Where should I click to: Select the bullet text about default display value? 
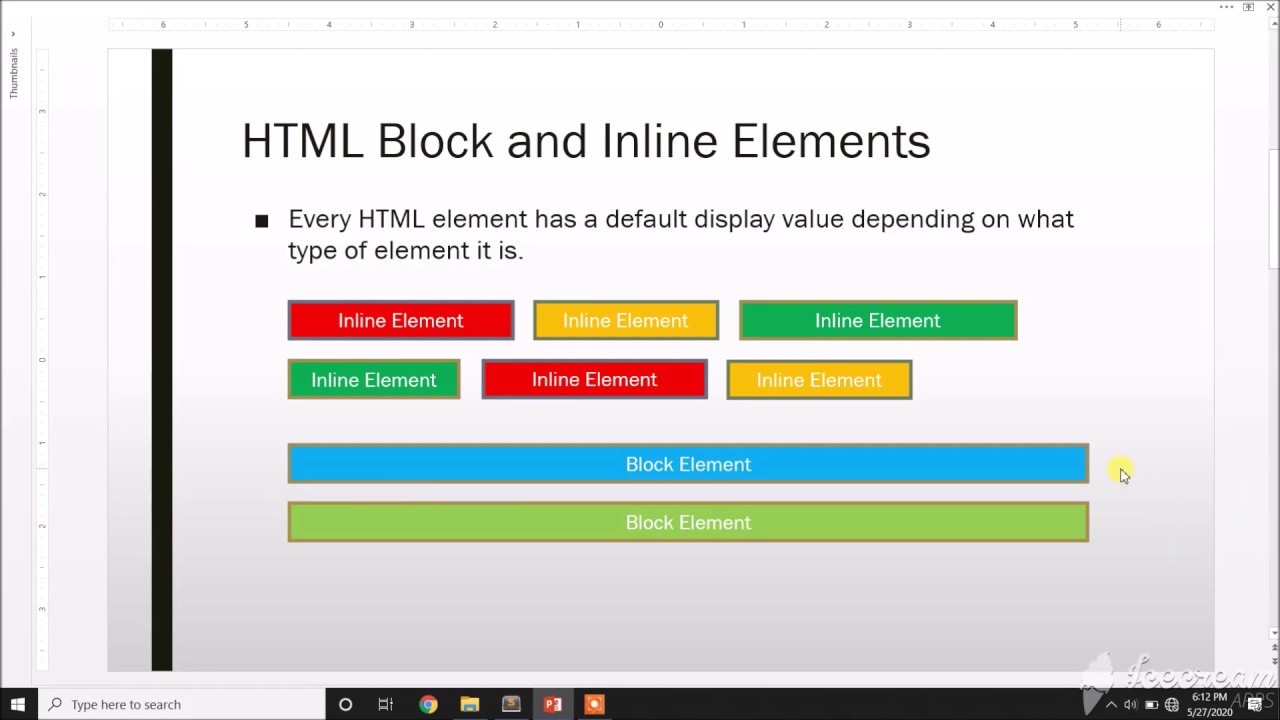[681, 234]
